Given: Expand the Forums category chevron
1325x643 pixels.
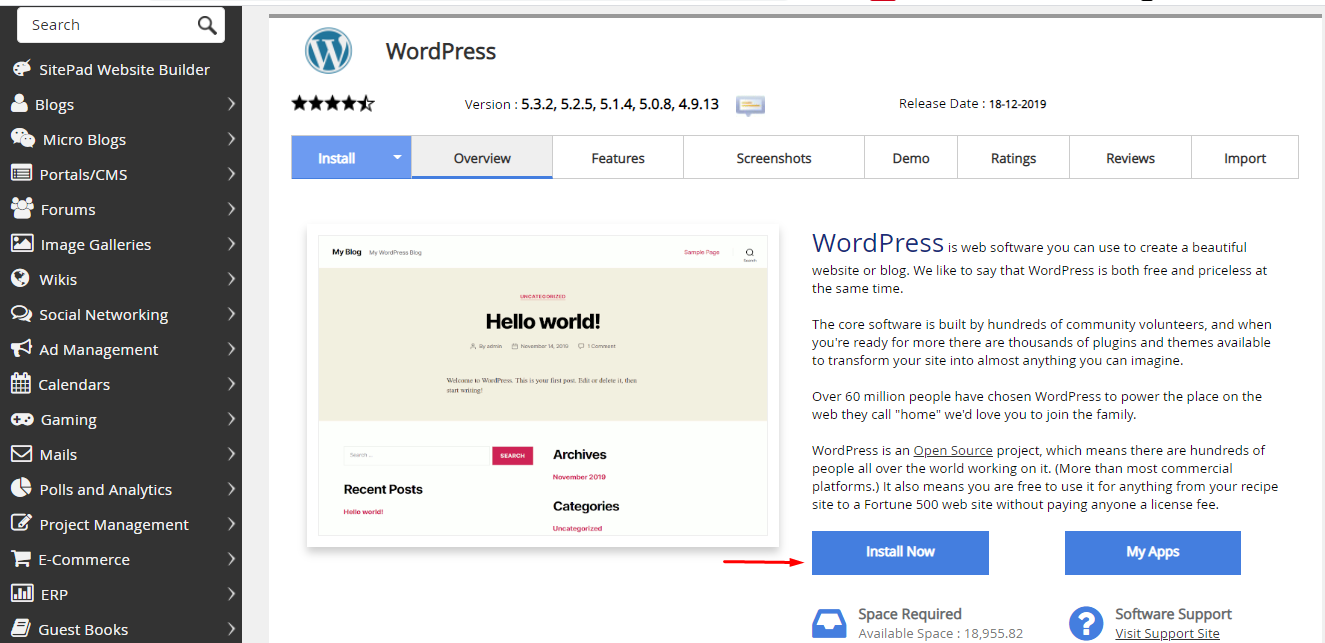Looking at the screenshot, I should pos(231,209).
